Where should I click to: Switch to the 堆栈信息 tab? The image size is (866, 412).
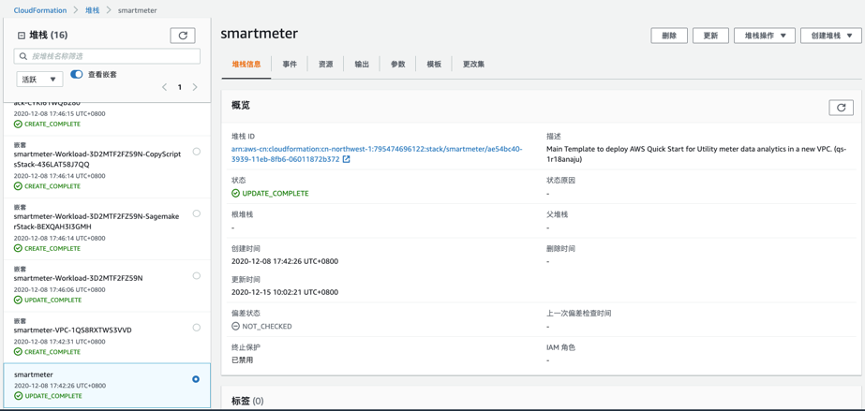(x=246, y=65)
